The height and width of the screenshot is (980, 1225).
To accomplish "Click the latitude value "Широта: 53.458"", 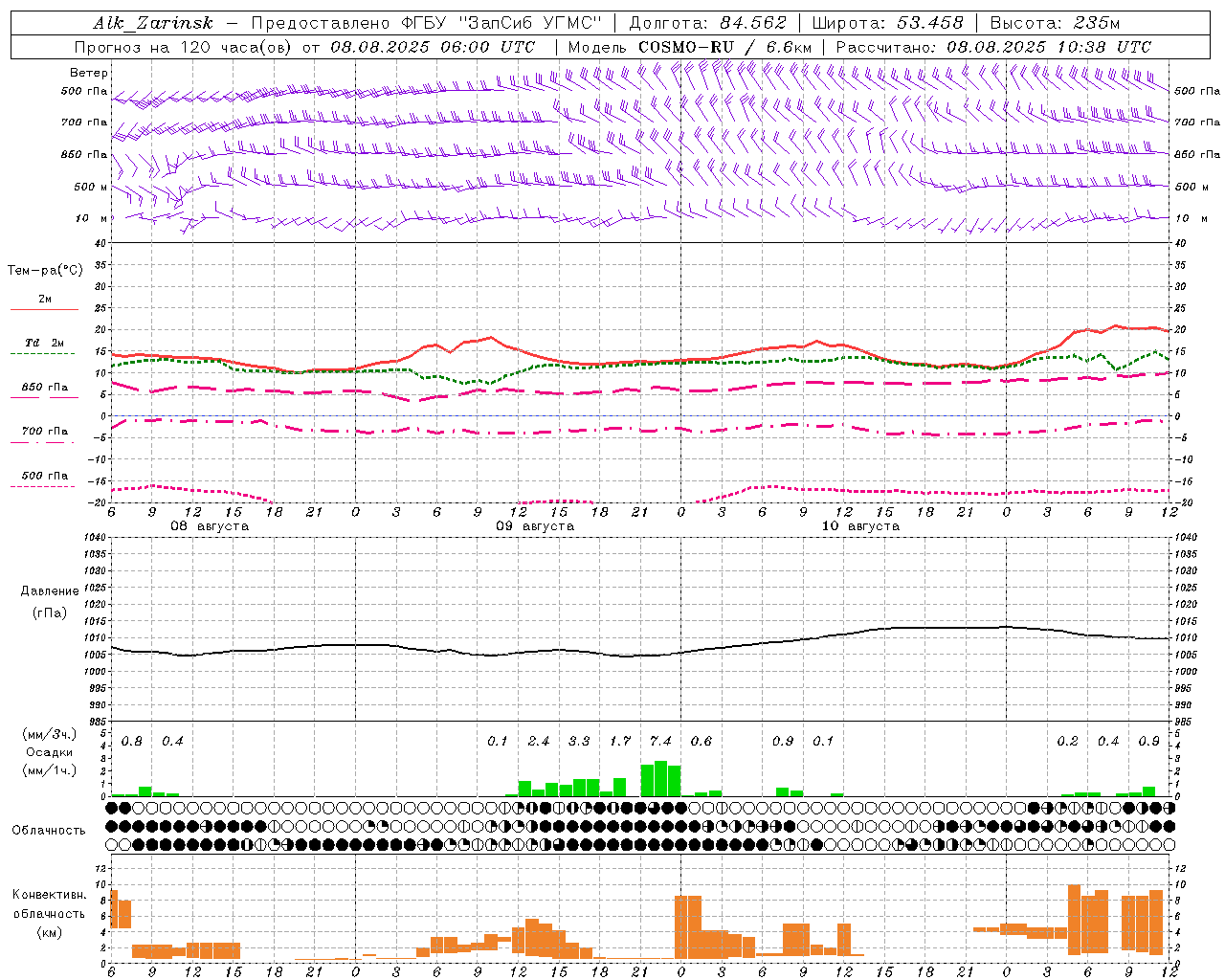I will point(887,23).
